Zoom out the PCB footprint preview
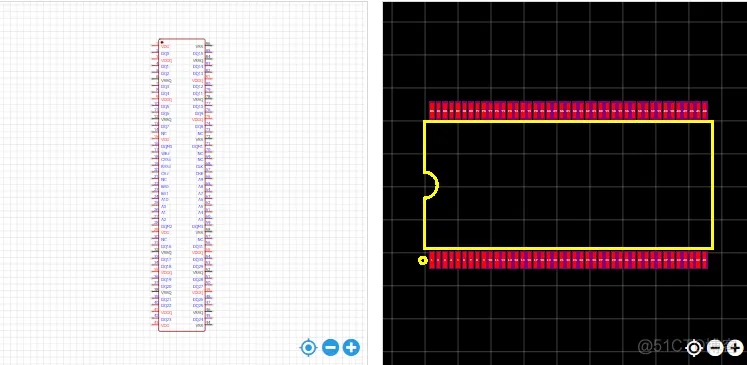The width and height of the screenshot is (747, 365). pyautogui.click(x=714, y=348)
